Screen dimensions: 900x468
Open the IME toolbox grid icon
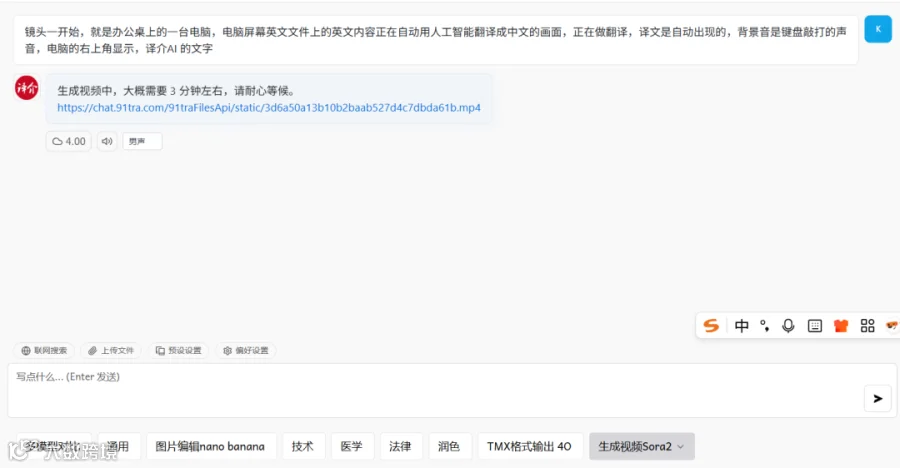click(x=867, y=326)
